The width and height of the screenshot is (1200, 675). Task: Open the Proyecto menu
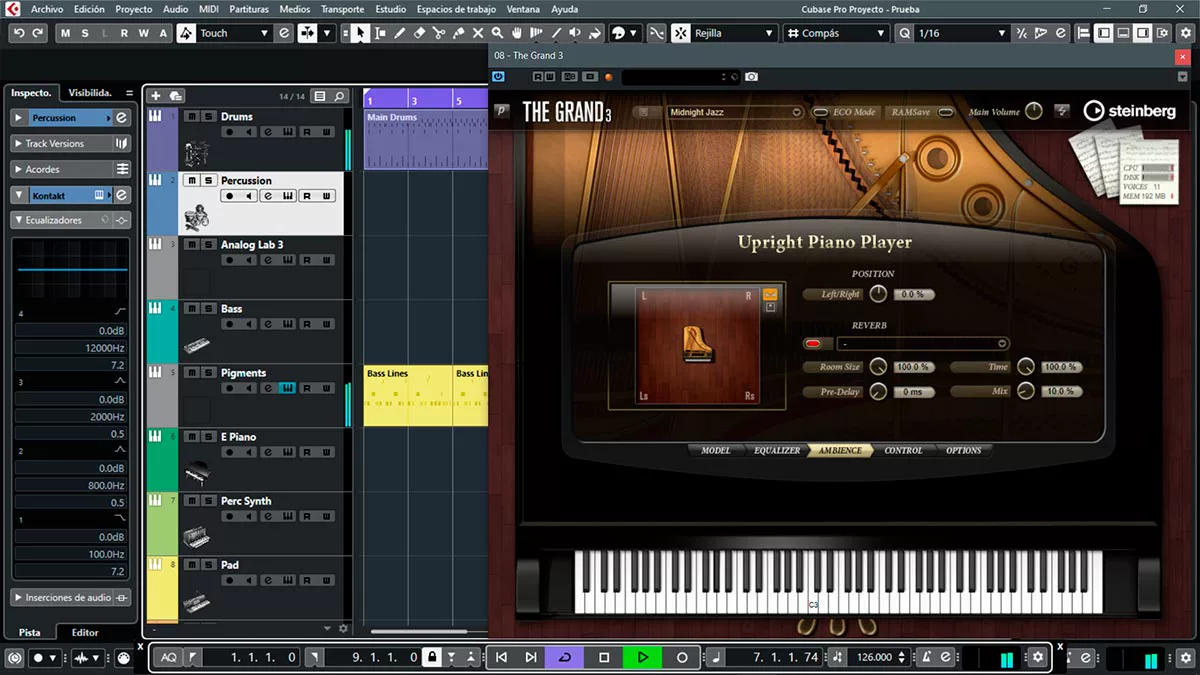point(134,9)
